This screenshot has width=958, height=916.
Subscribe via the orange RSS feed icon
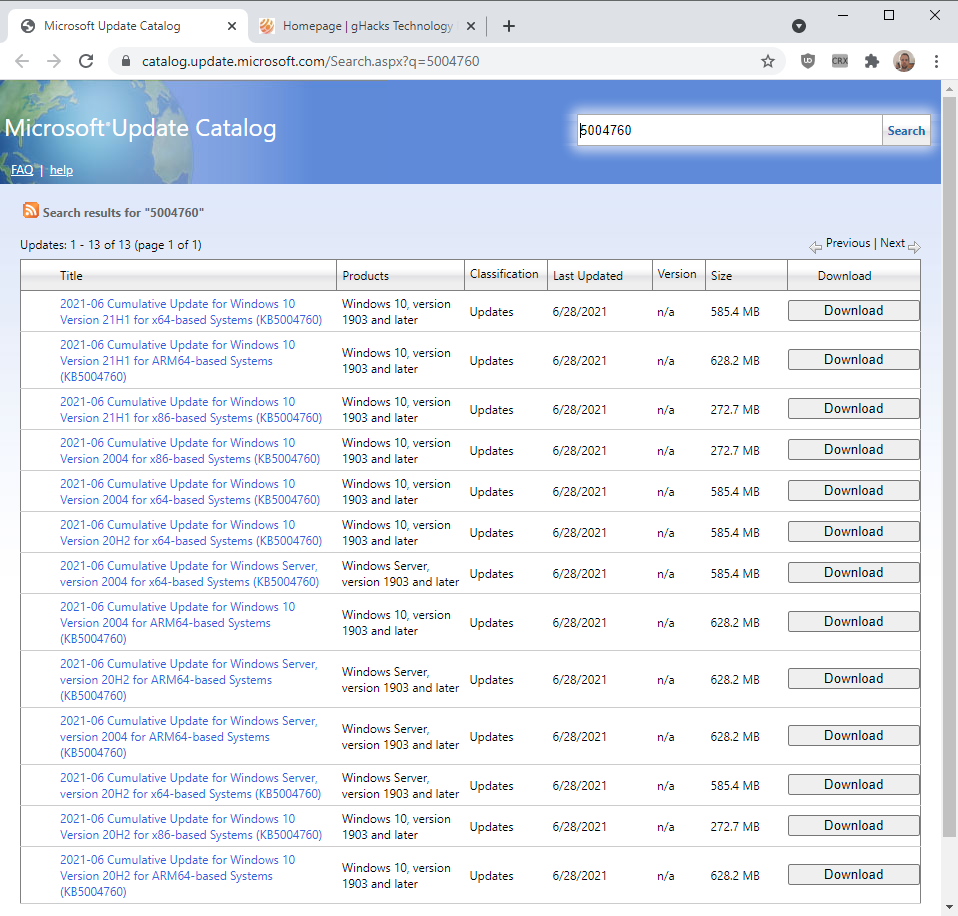(x=31, y=210)
